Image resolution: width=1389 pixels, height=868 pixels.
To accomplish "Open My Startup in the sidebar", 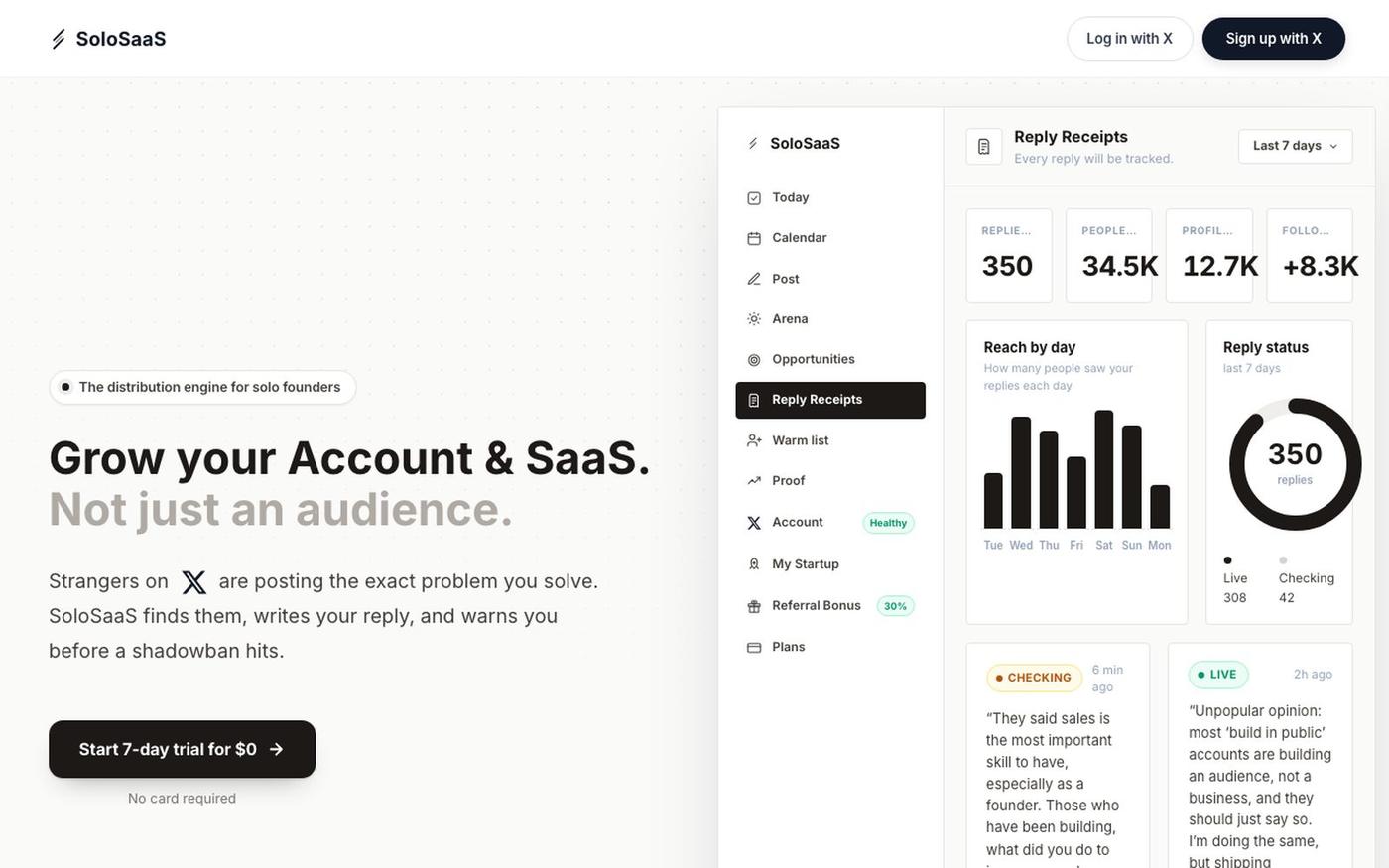I will pyautogui.click(x=830, y=564).
